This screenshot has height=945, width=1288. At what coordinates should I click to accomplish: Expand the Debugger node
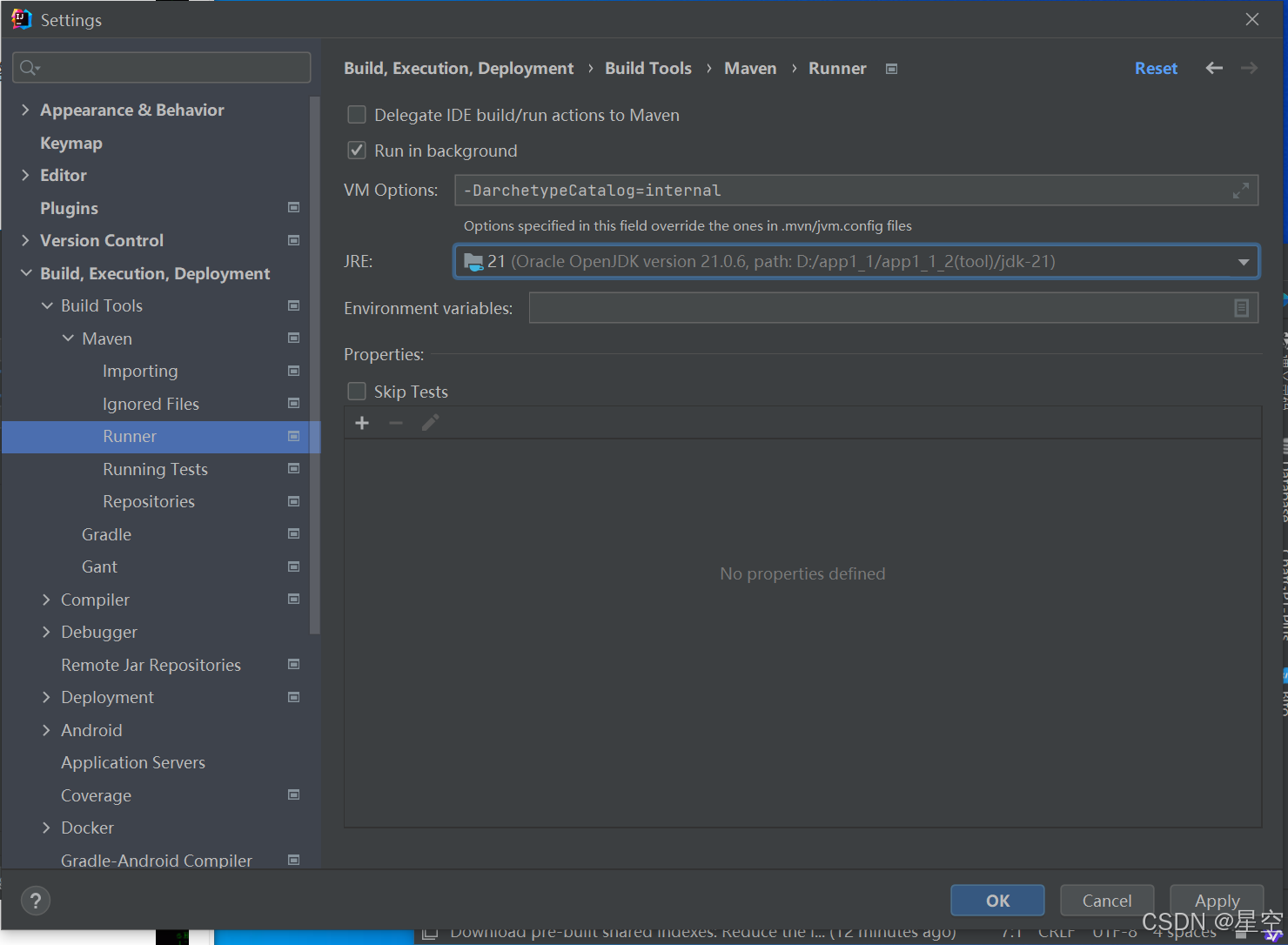click(x=47, y=632)
